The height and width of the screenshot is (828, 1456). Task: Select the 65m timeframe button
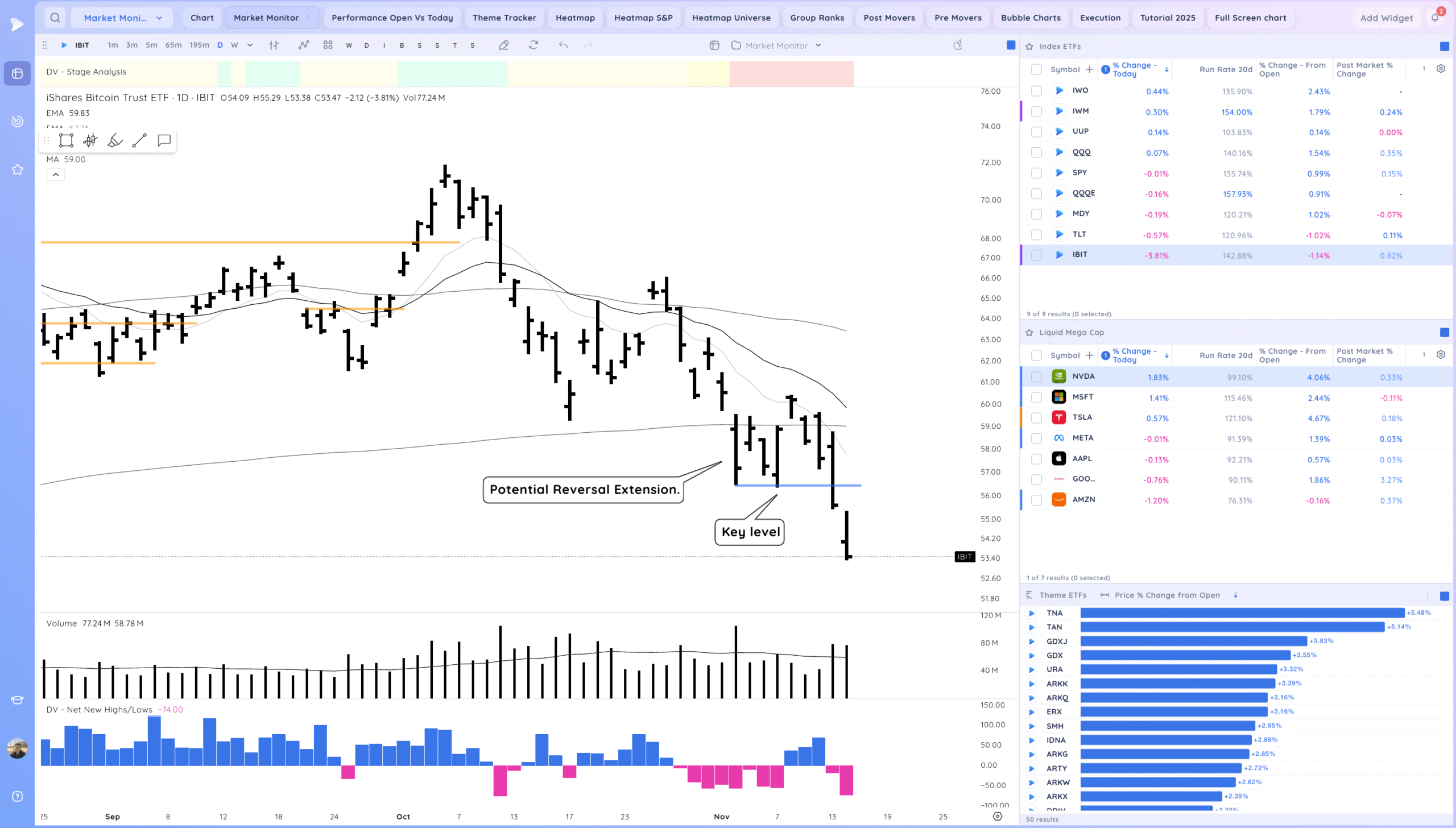(173, 45)
